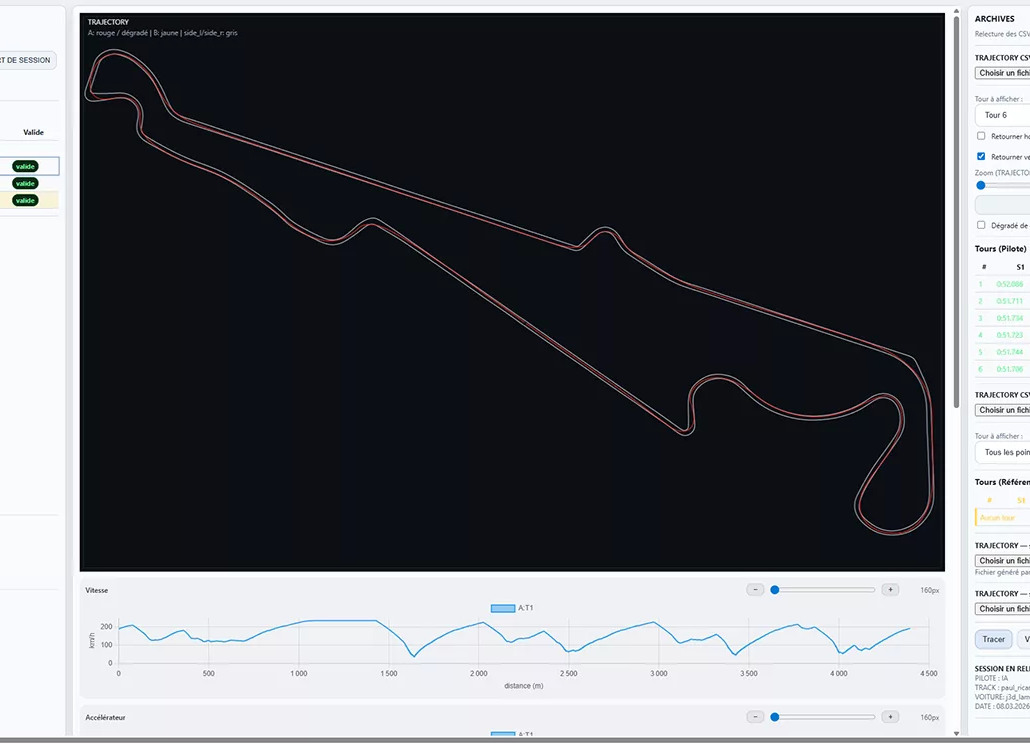Screen dimensions: 1030x744
Task: Click the track map trajectory canvas
Action: (x=512, y=290)
